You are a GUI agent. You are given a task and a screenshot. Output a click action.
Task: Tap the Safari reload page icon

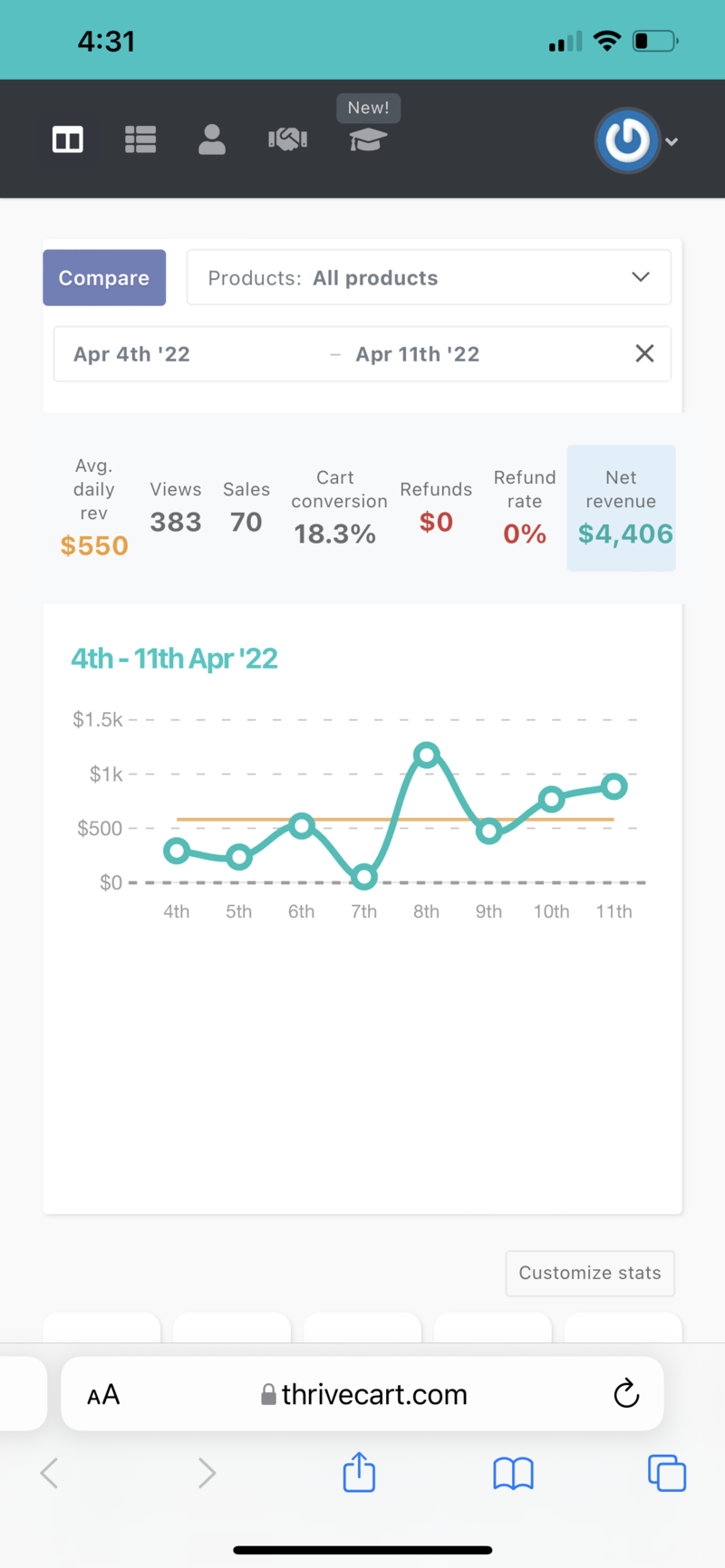tap(626, 1393)
